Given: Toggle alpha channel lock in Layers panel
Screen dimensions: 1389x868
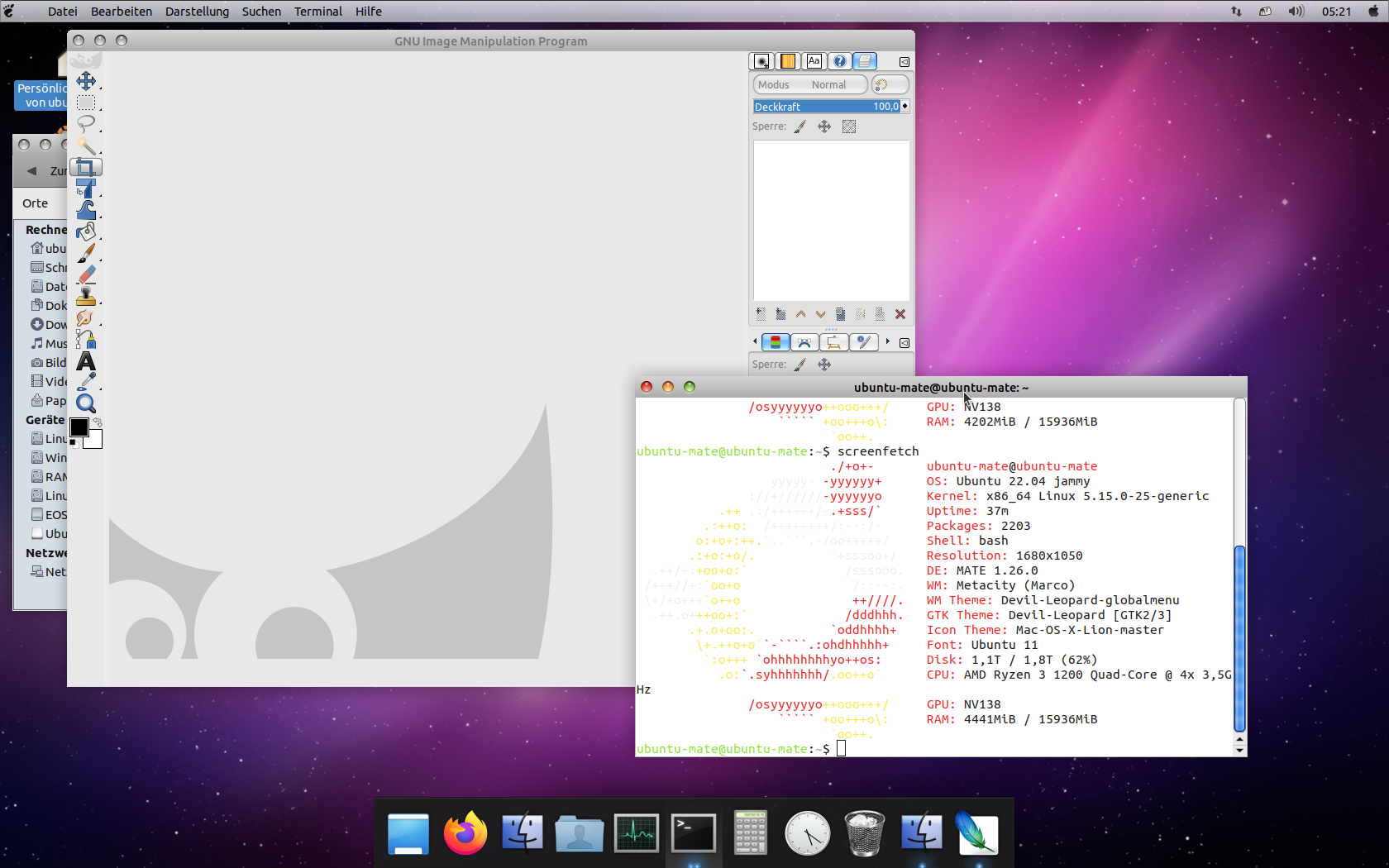Looking at the screenshot, I should (x=849, y=126).
